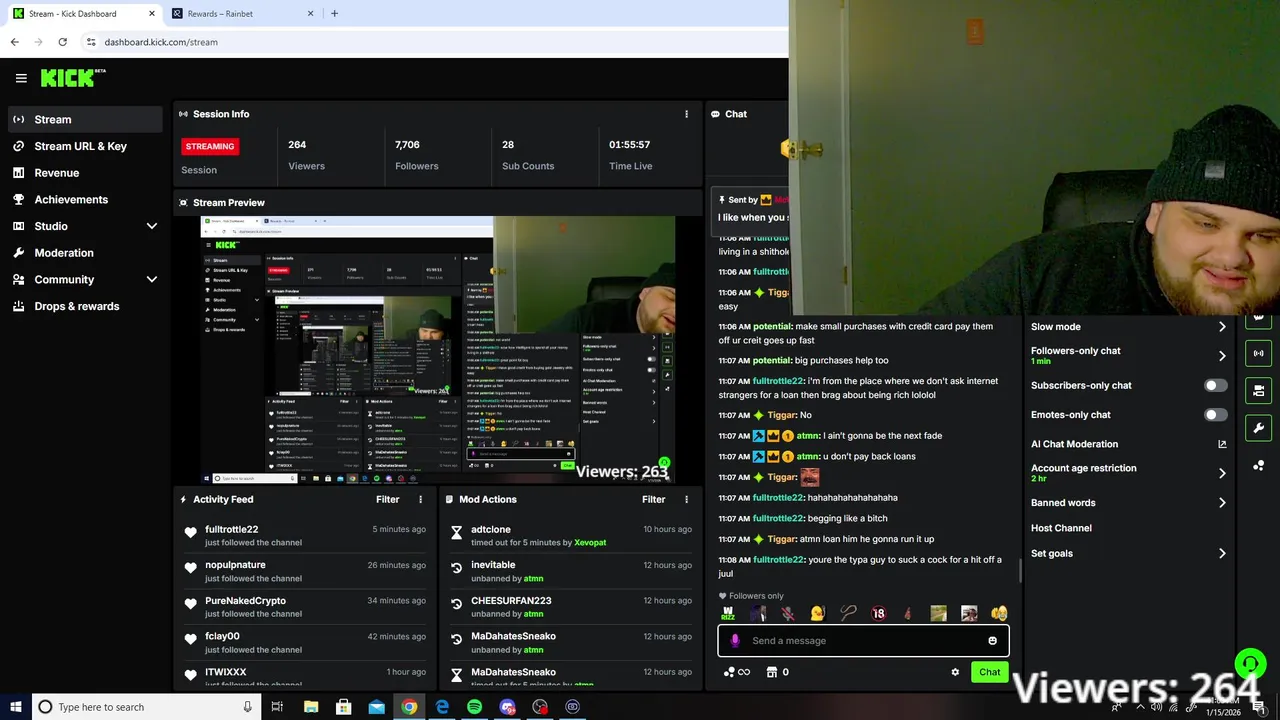
Task: Insert the W RIZZ emote
Action: pyautogui.click(x=728, y=614)
